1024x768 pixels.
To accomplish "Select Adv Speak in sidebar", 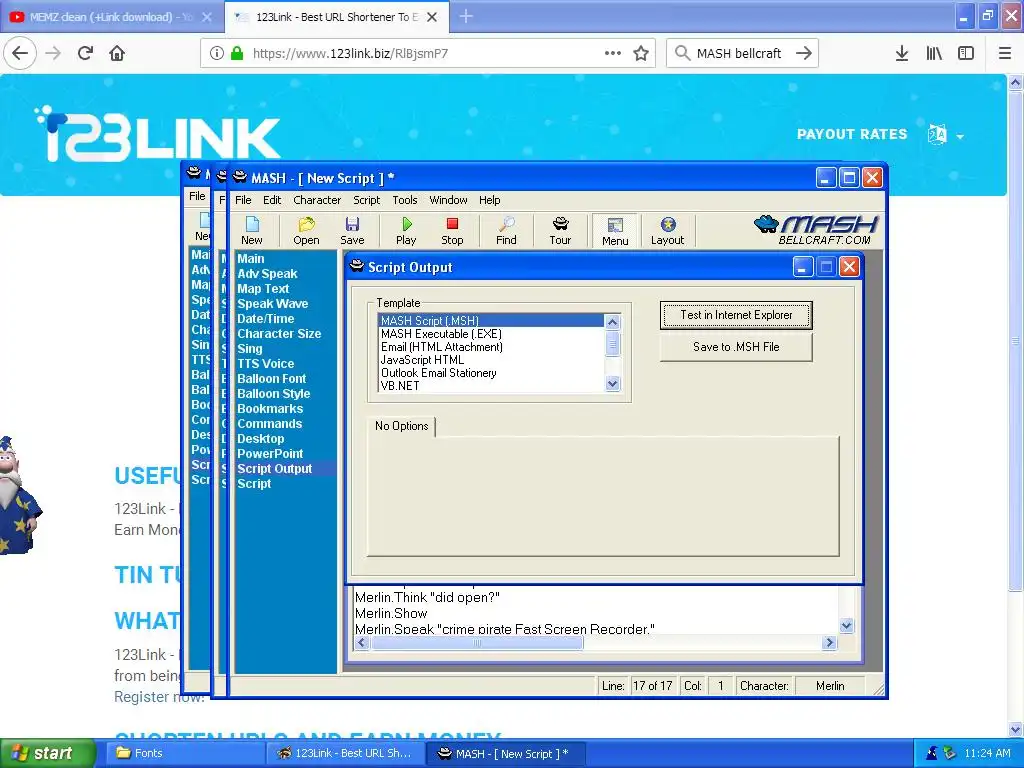I will (x=267, y=274).
